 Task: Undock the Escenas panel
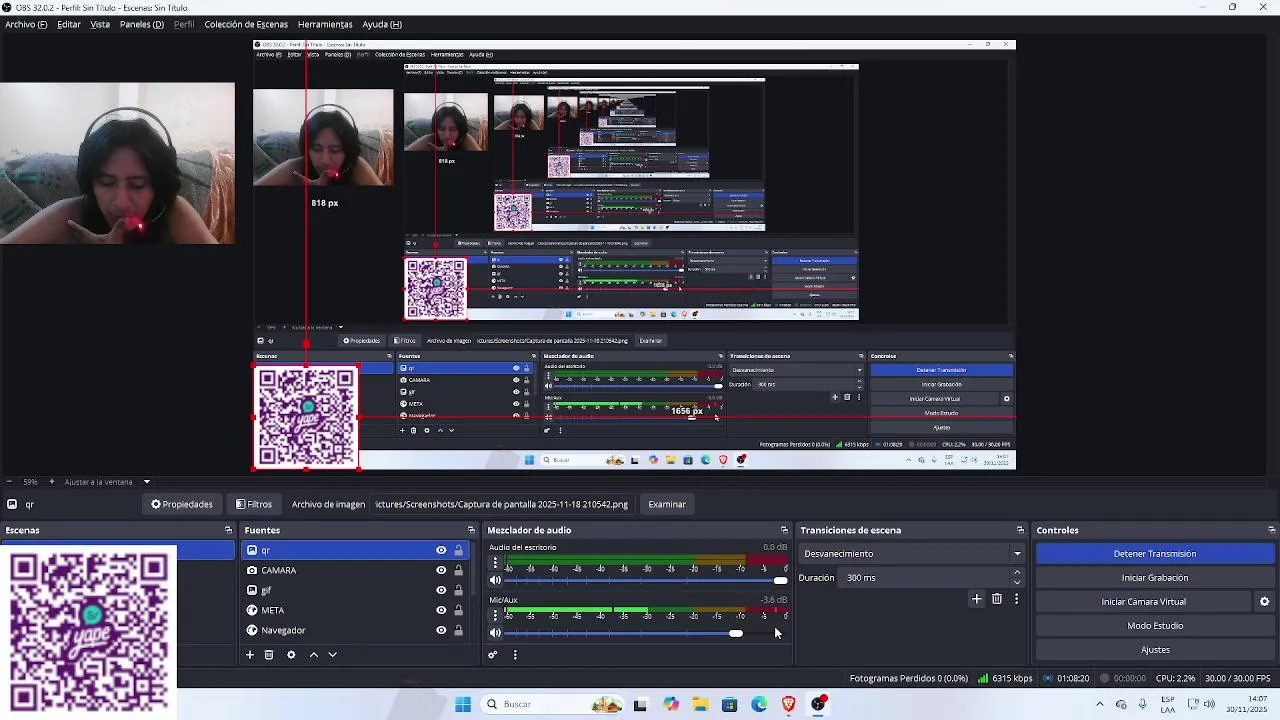coord(228,530)
